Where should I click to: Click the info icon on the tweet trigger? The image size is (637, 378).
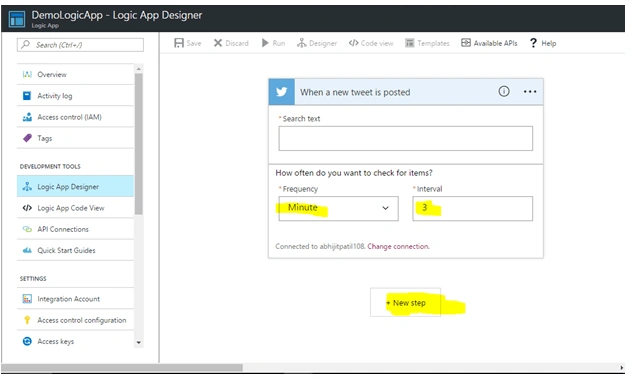point(504,91)
